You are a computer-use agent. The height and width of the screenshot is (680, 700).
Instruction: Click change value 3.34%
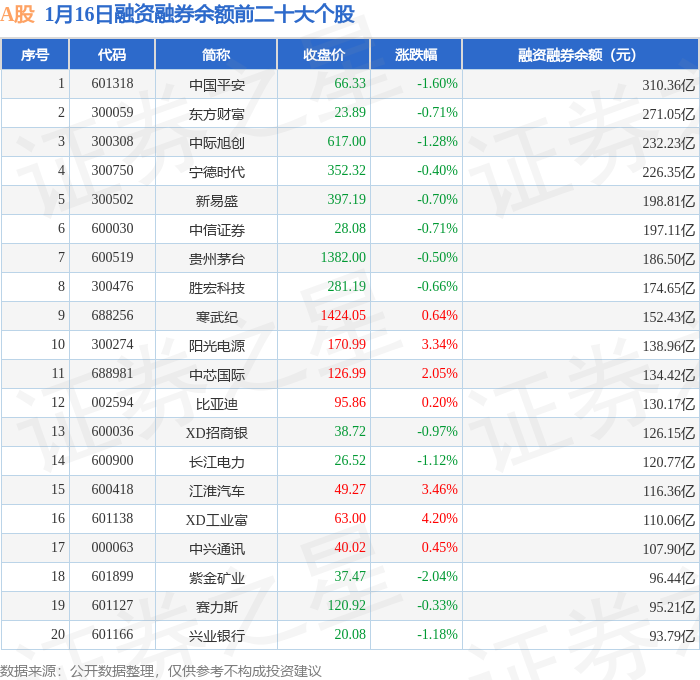pos(439,345)
